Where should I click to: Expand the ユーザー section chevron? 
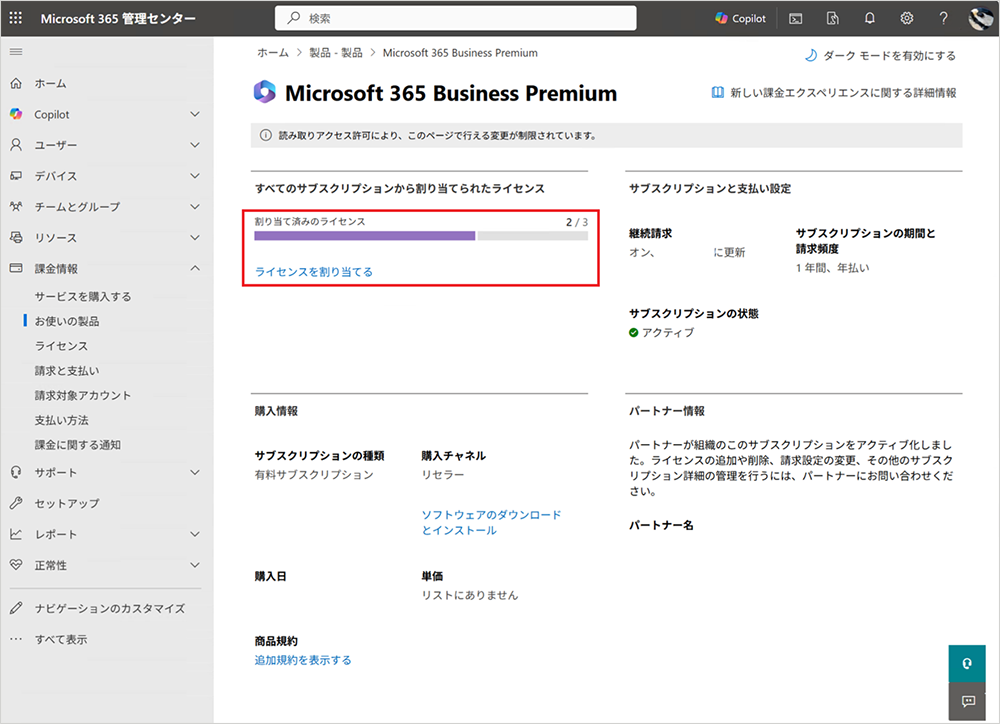[x=195, y=145]
